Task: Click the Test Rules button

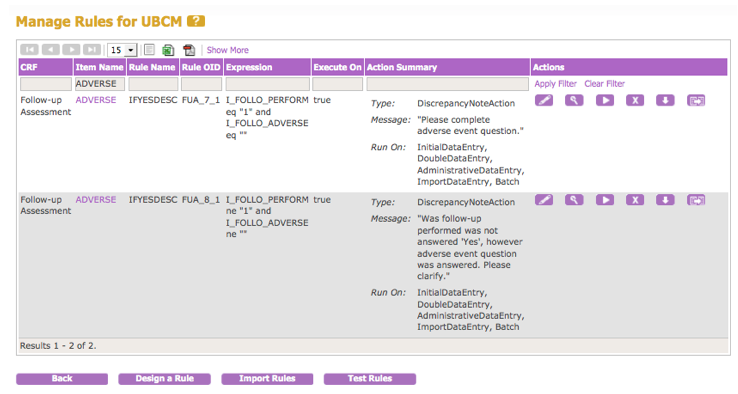Action: coord(369,378)
